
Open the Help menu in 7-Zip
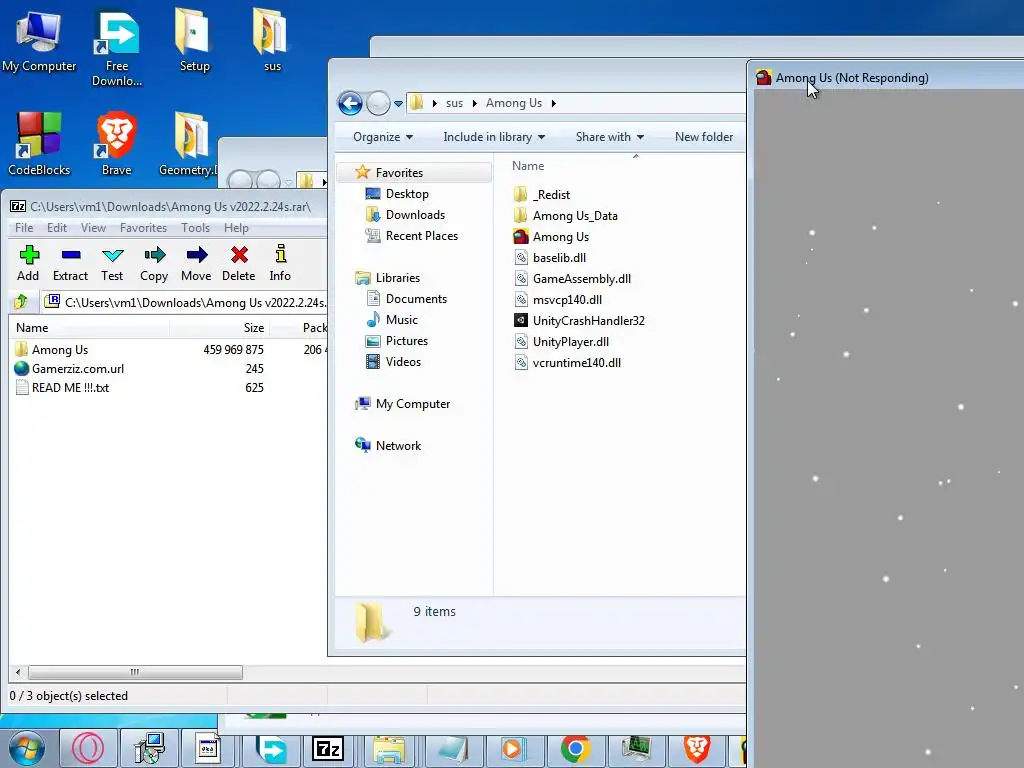[236, 227]
